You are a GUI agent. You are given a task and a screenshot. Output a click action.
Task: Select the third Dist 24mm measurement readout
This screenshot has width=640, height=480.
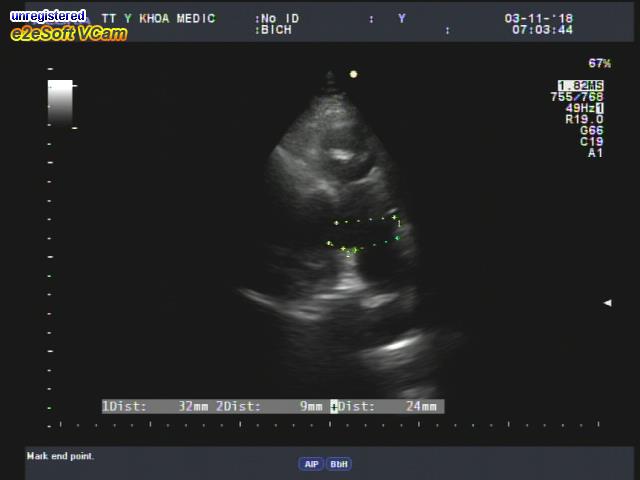(x=390, y=406)
